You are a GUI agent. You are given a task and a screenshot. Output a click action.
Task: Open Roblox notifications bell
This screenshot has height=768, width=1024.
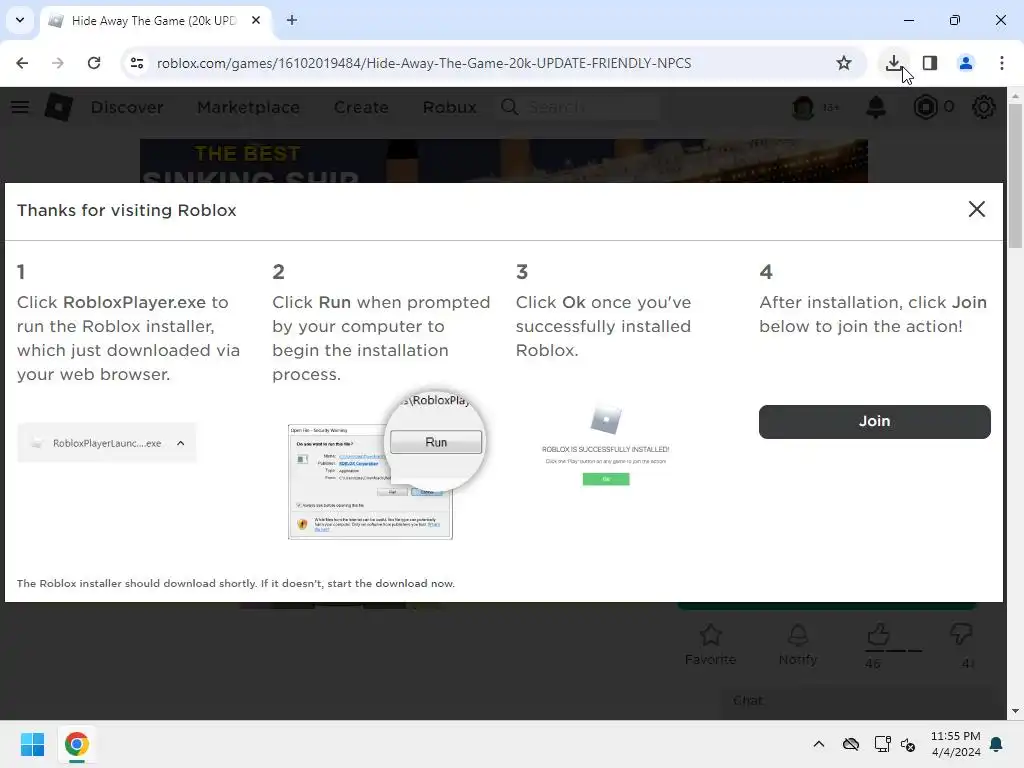[x=876, y=107]
